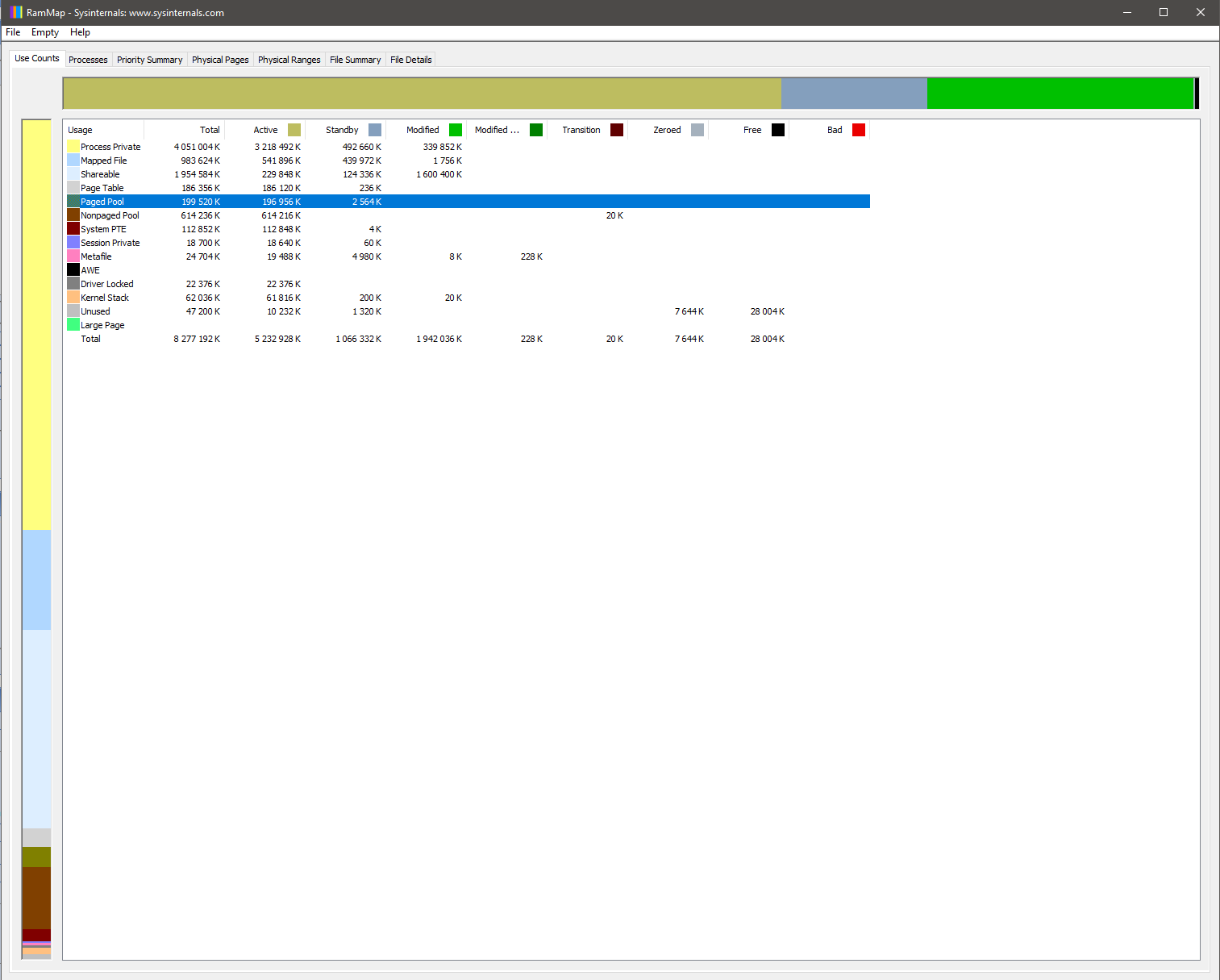Click the Usage column header

[x=81, y=130]
